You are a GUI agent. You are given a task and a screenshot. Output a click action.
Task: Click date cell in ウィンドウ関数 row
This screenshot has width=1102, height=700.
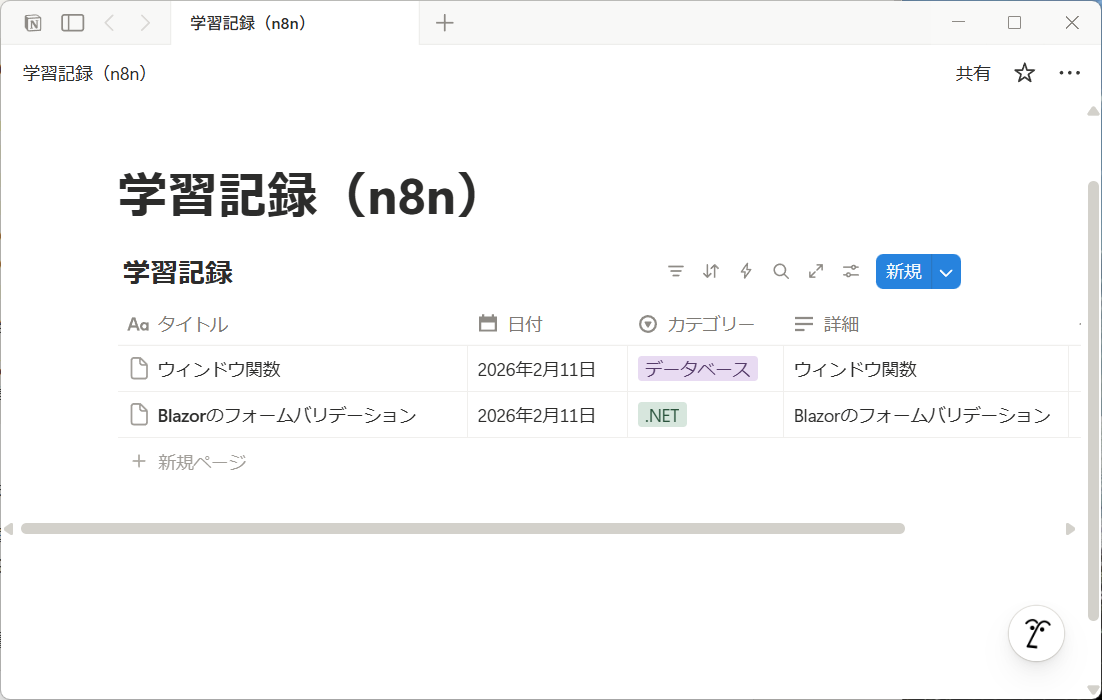click(x=547, y=369)
